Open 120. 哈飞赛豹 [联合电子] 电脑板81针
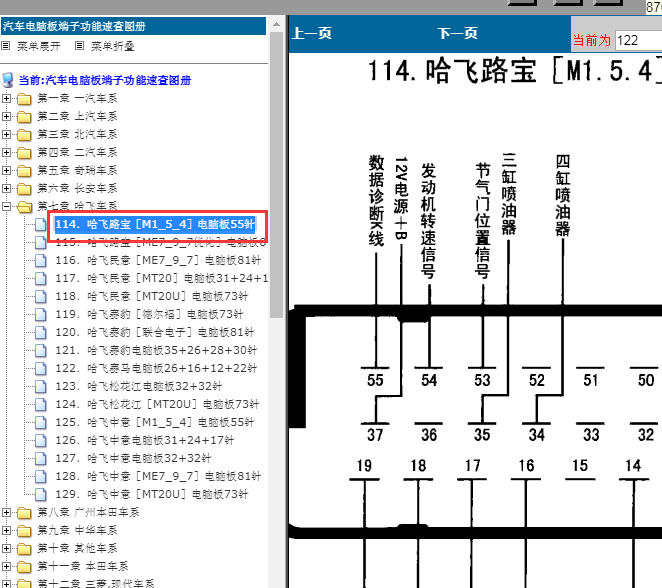 click(155, 333)
